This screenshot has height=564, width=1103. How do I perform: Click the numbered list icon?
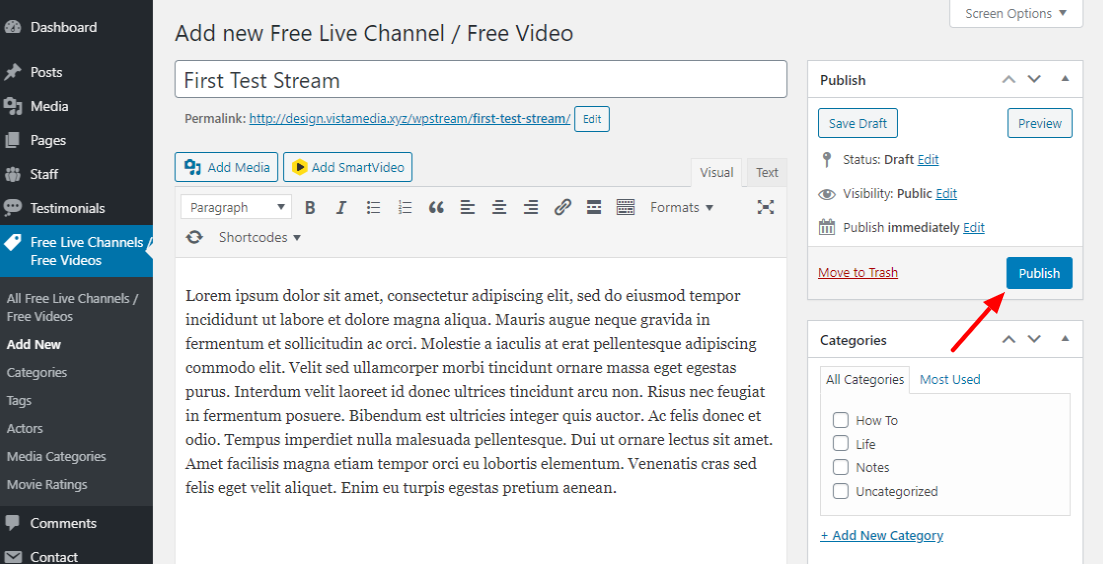point(405,208)
